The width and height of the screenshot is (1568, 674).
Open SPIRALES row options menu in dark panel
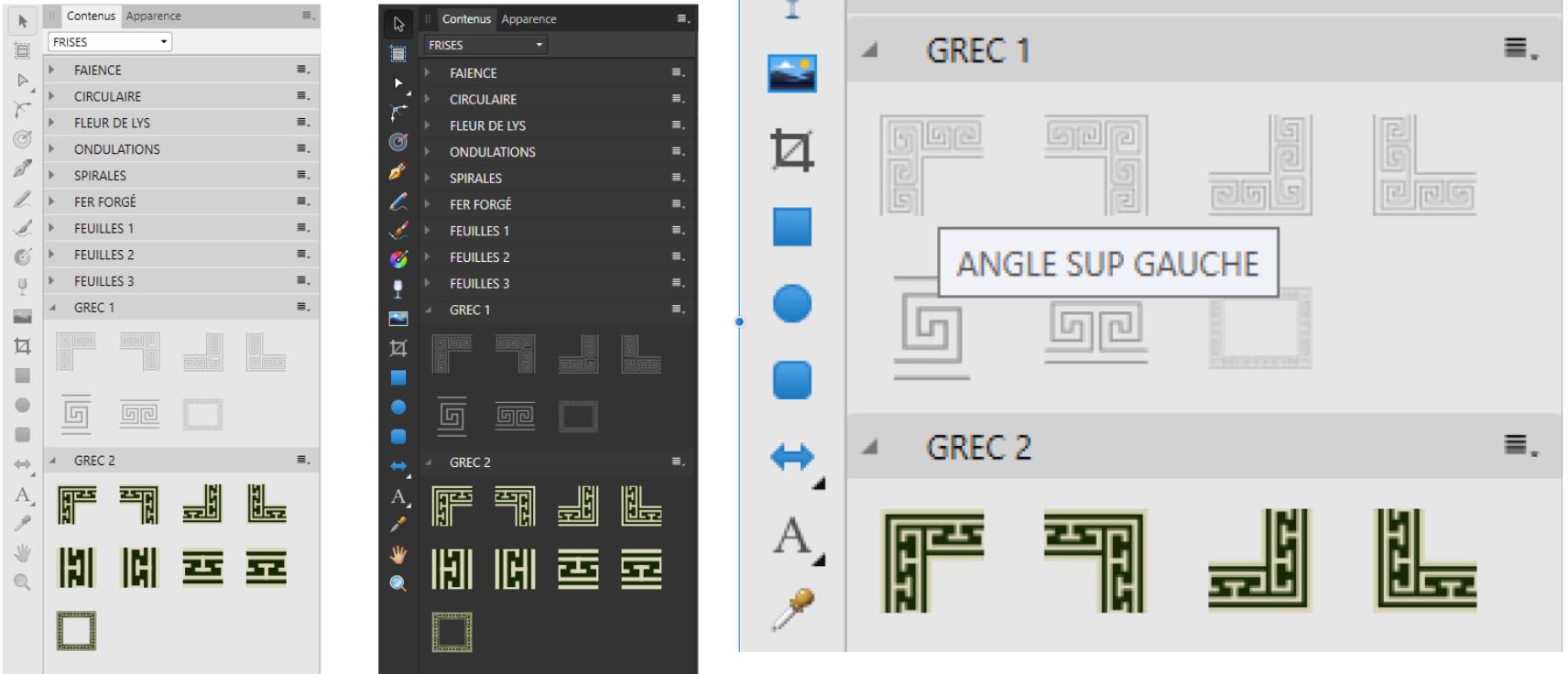pos(678,178)
